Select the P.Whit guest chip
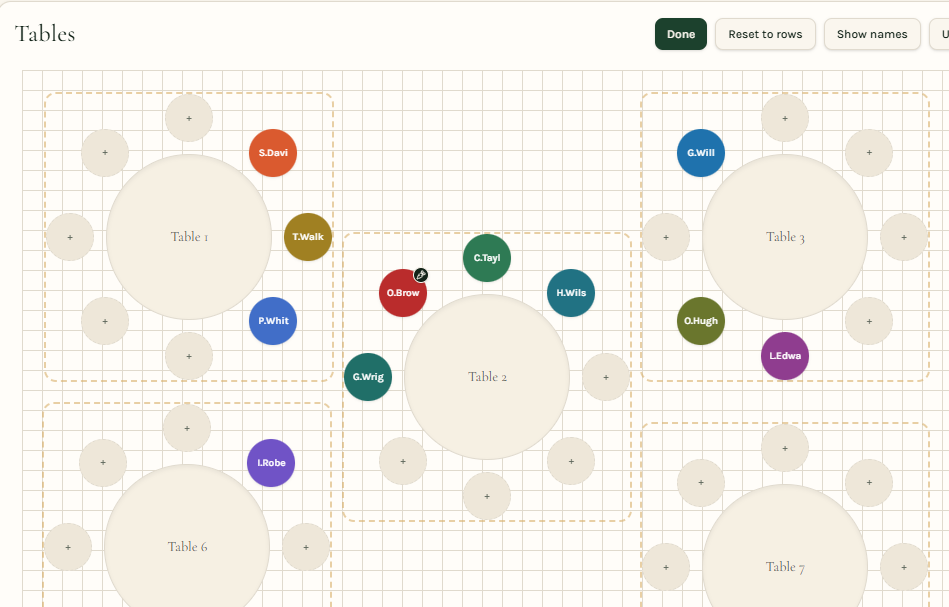Image resolution: width=949 pixels, height=607 pixels. pos(273,321)
